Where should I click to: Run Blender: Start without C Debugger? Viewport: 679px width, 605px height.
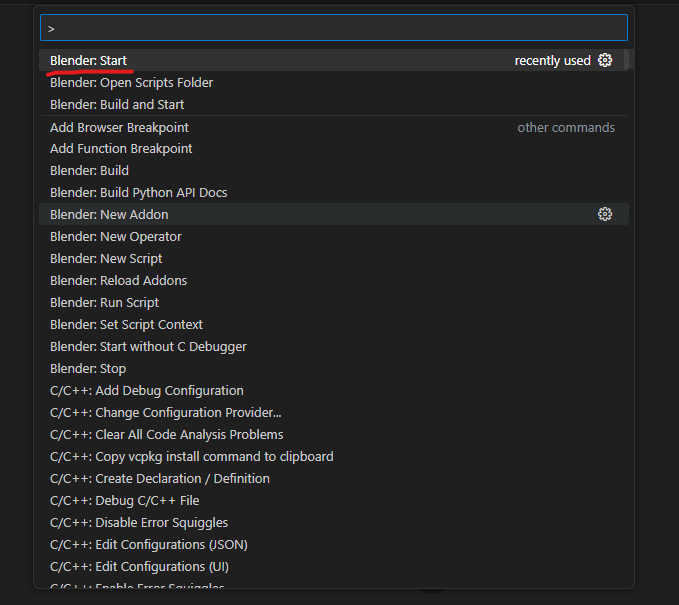coord(334,346)
